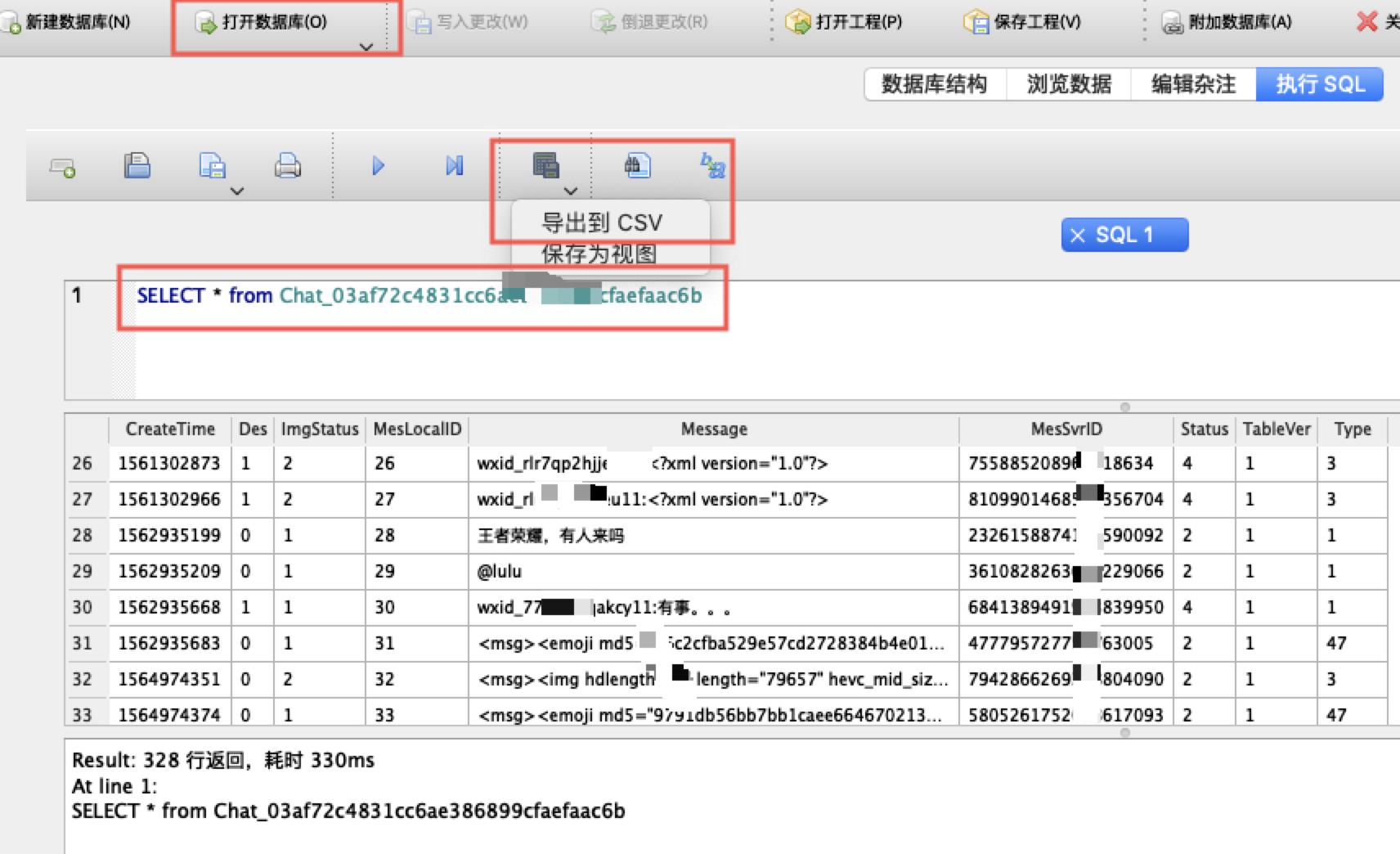Click the open new SQL tab icon
The image size is (1400, 854).
(x=63, y=168)
